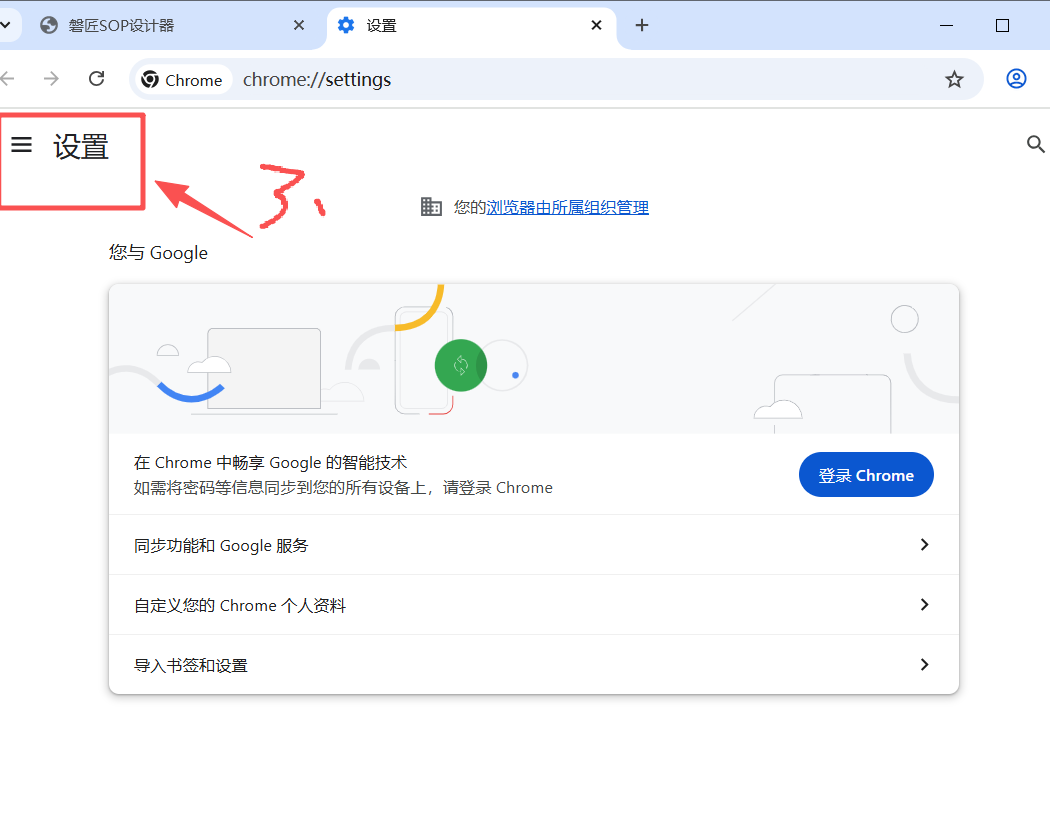Open the 浏览器由所属组织管理 link
This screenshot has height=819, width=1050.
(567, 208)
